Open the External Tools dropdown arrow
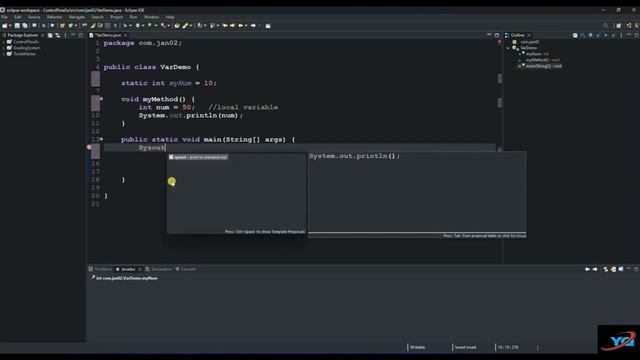This screenshot has width=640, height=360. coord(169,26)
